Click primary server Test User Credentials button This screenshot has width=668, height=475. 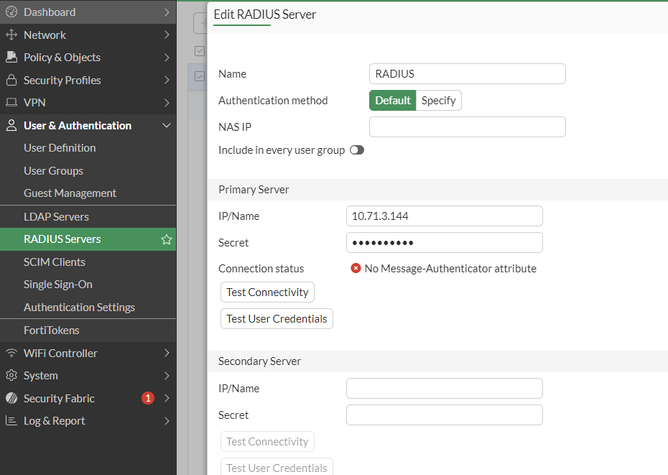277,319
